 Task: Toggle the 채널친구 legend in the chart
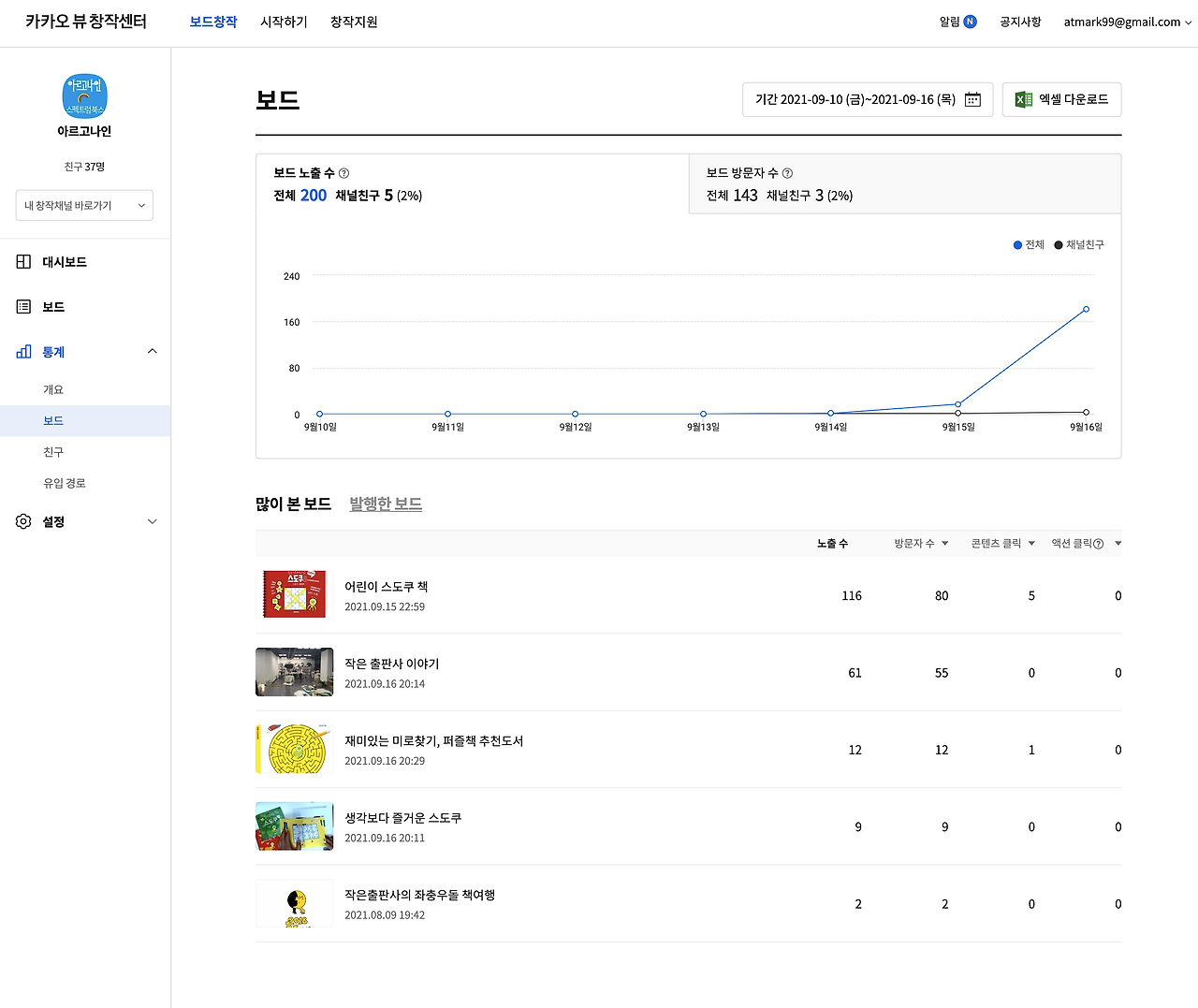[1078, 244]
